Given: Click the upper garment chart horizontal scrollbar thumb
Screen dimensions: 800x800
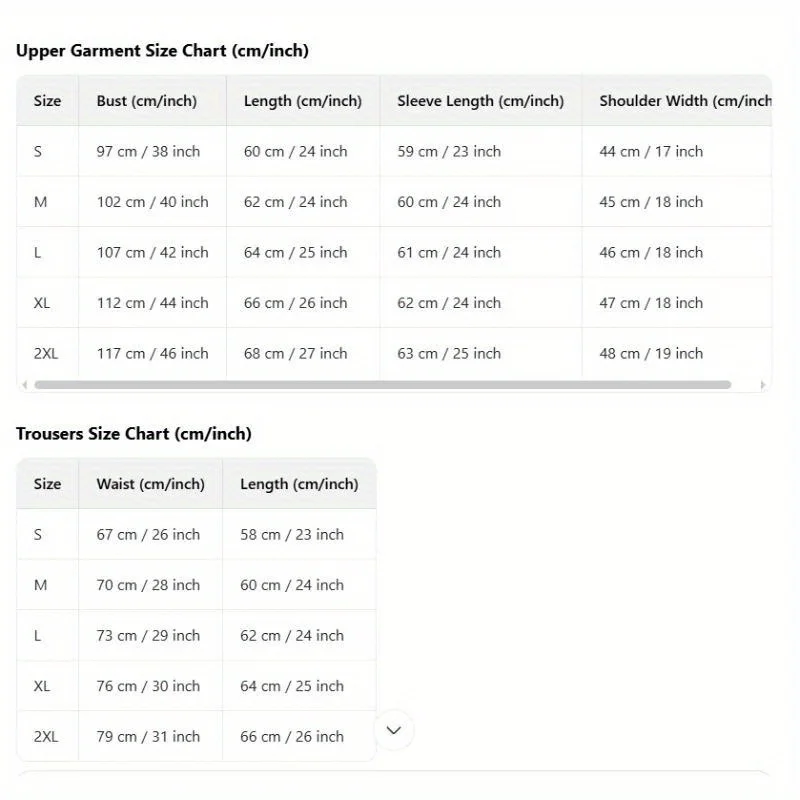Looking at the screenshot, I should click(x=382, y=385).
